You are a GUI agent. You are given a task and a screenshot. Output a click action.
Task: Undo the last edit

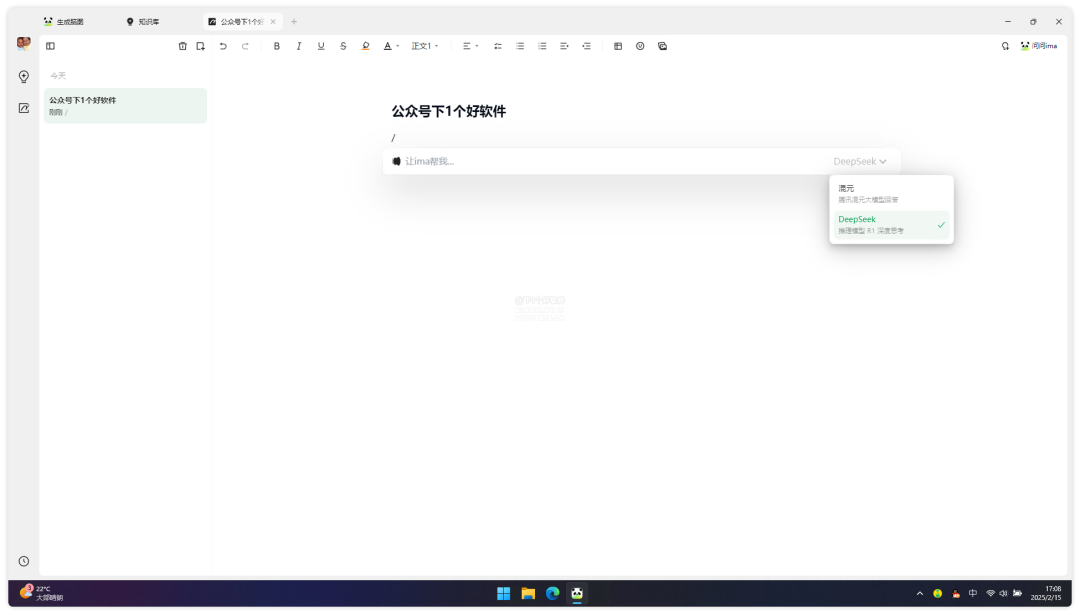click(223, 46)
